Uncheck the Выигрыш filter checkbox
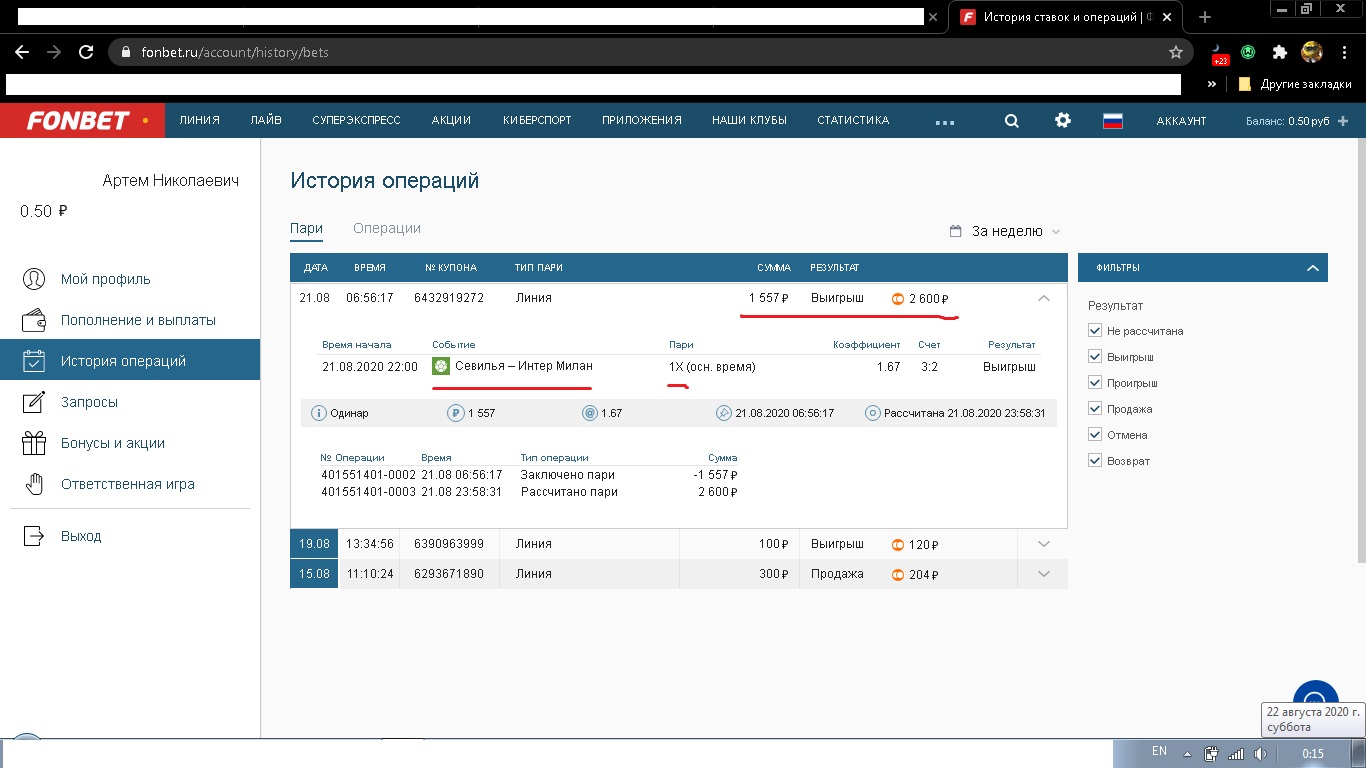 [1095, 357]
